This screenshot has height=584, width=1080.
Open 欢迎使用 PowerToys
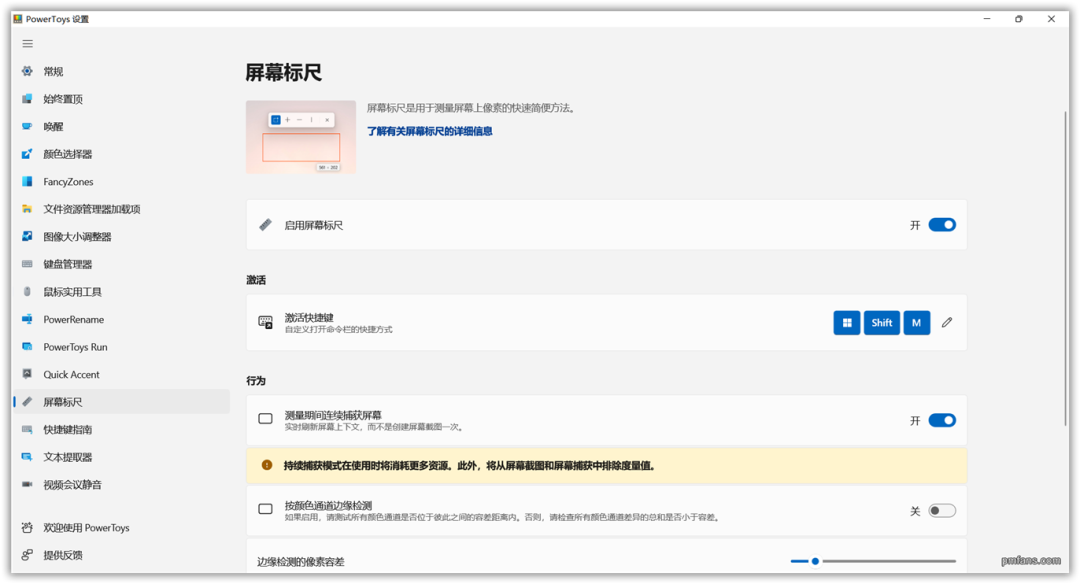coord(122,528)
